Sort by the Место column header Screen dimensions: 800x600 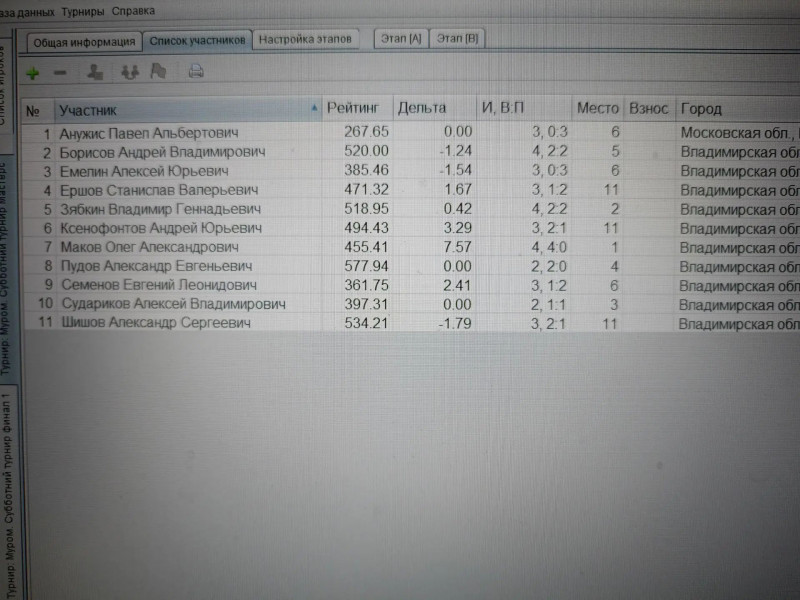pyautogui.click(x=597, y=108)
